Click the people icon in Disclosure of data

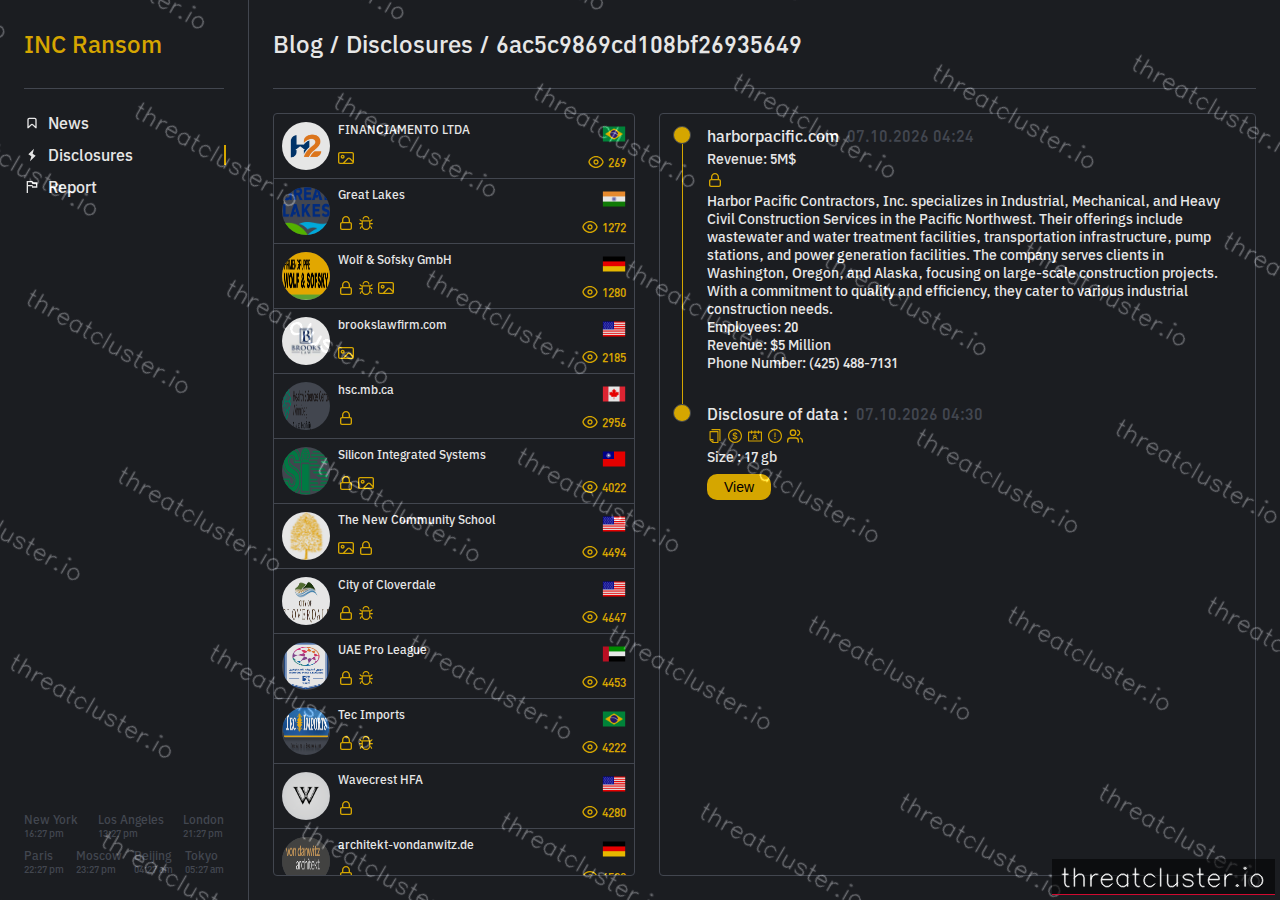point(795,436)
